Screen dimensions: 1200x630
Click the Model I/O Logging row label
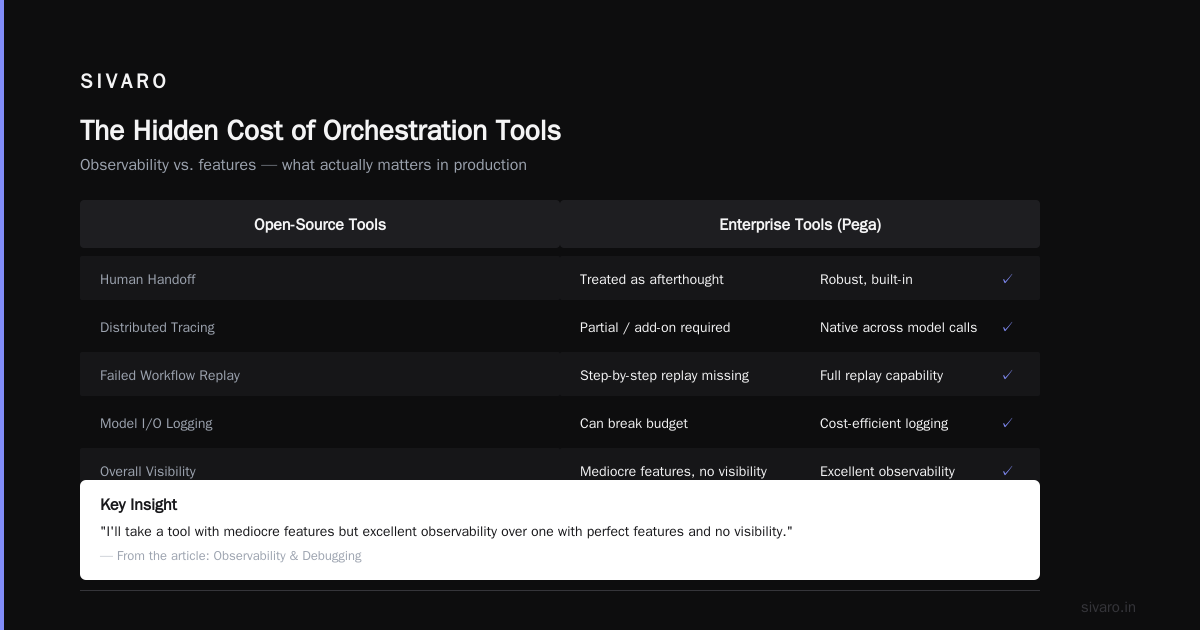coord(156,423)
